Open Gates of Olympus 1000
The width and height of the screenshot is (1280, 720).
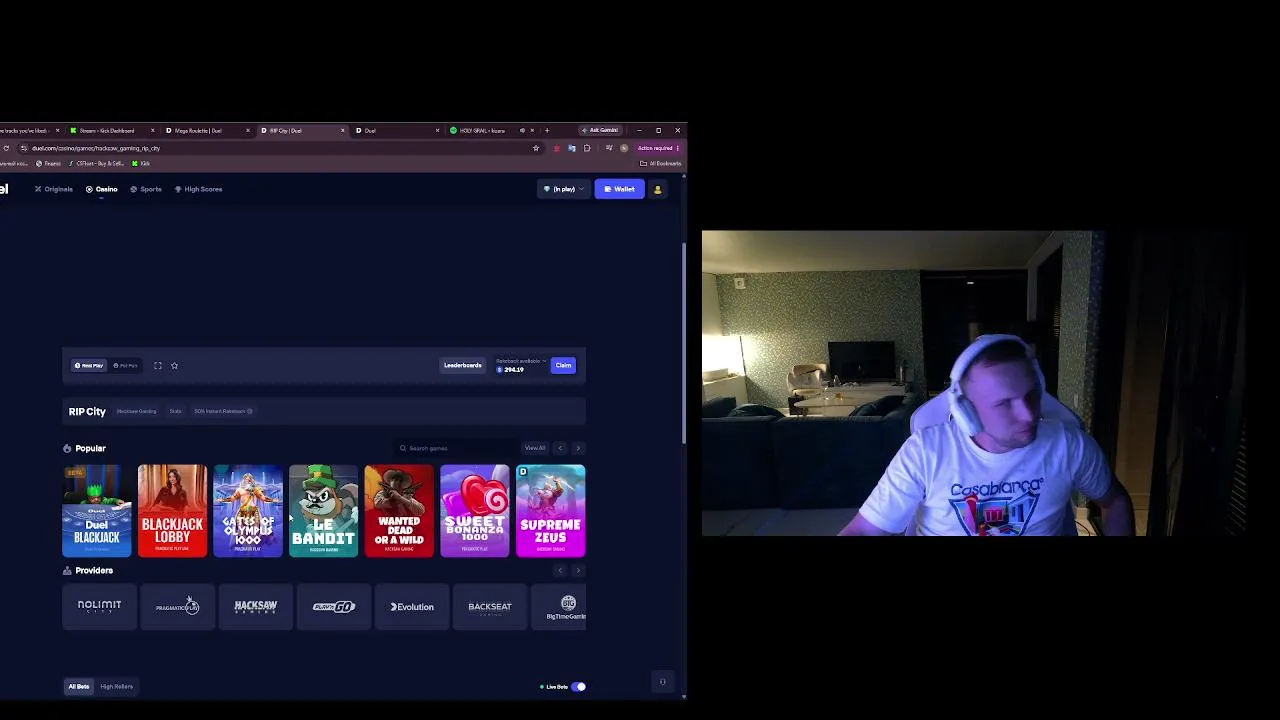click(x=248, y=511)
